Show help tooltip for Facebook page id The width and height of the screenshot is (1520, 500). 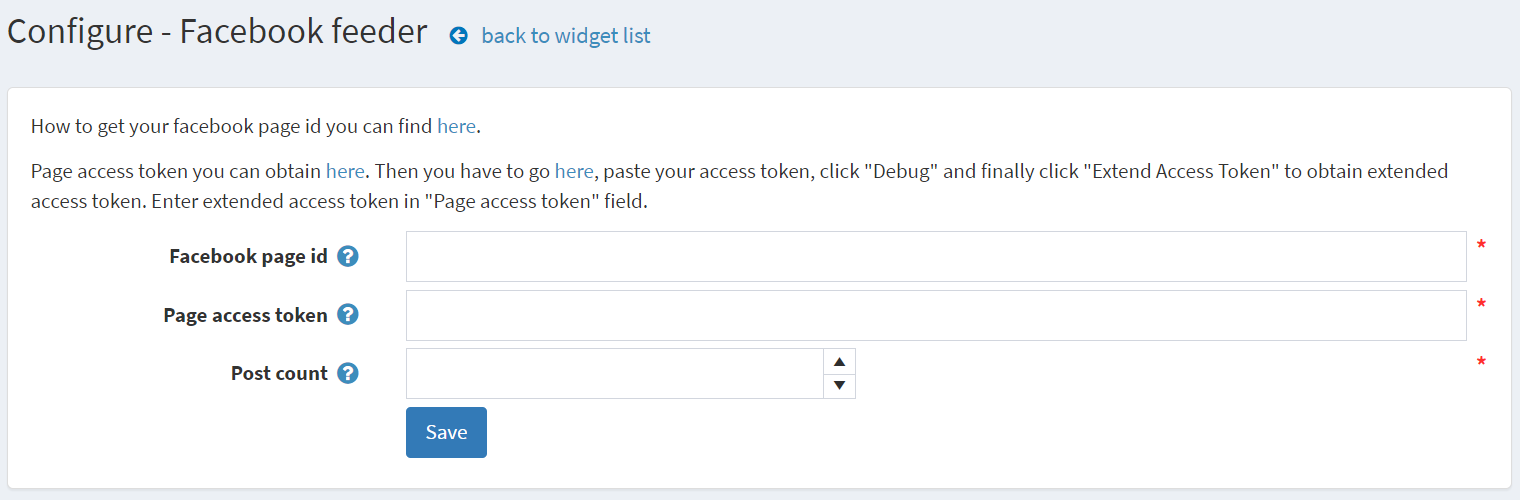(348, 256)
